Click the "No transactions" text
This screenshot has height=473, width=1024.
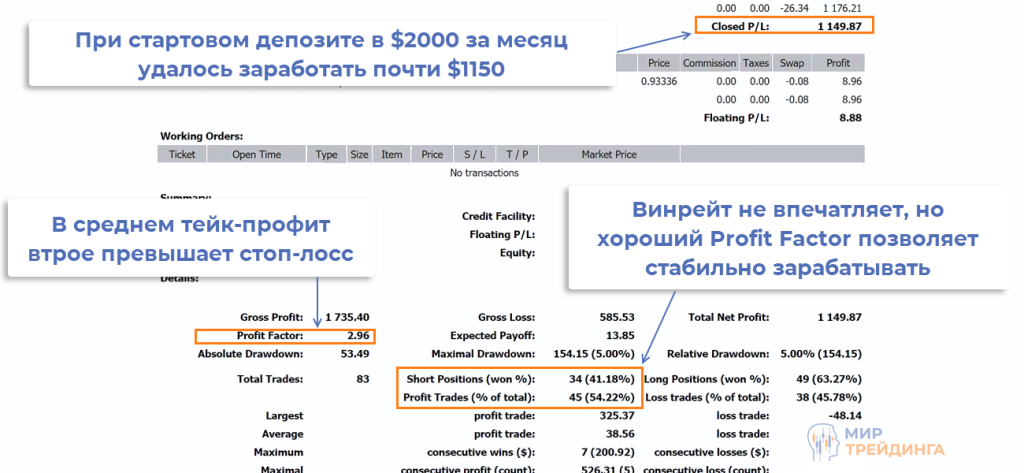(484, 173)
